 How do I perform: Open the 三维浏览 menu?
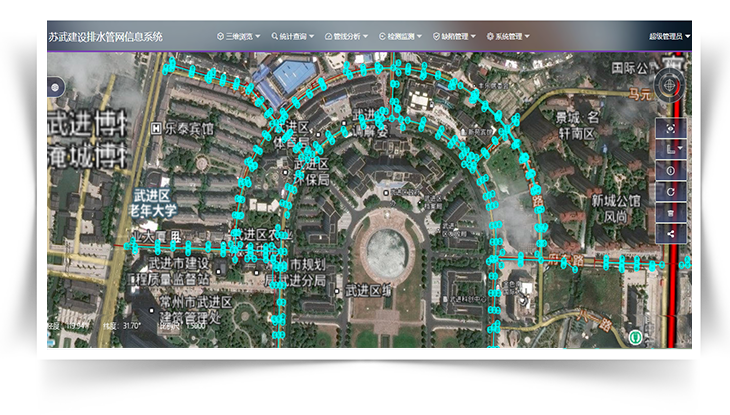pyautogui.click(x=238, y=36)
